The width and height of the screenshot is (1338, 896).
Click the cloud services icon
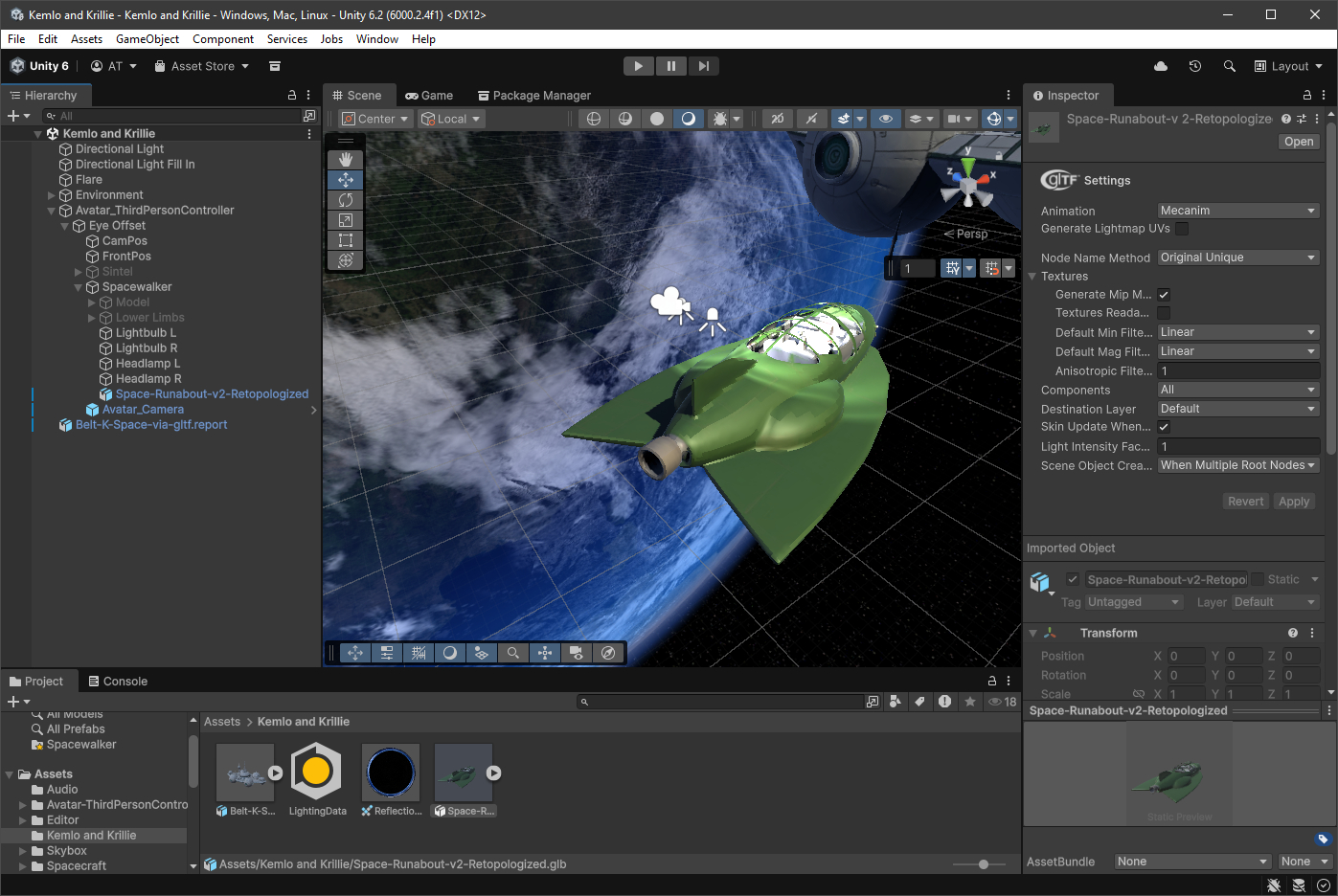click(x=1161, y=66)
